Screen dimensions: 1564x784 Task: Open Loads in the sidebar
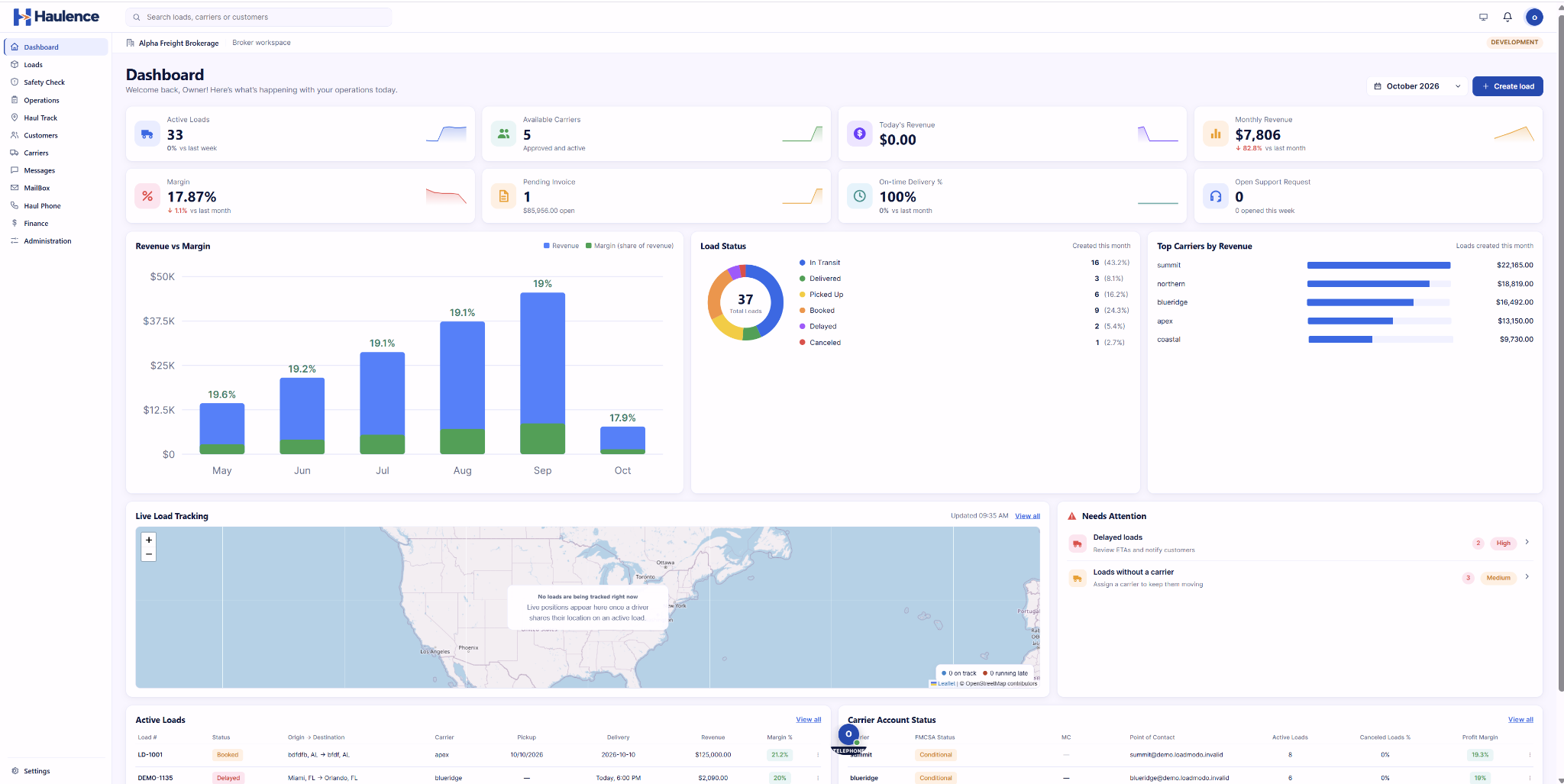[x=56, y=65]
